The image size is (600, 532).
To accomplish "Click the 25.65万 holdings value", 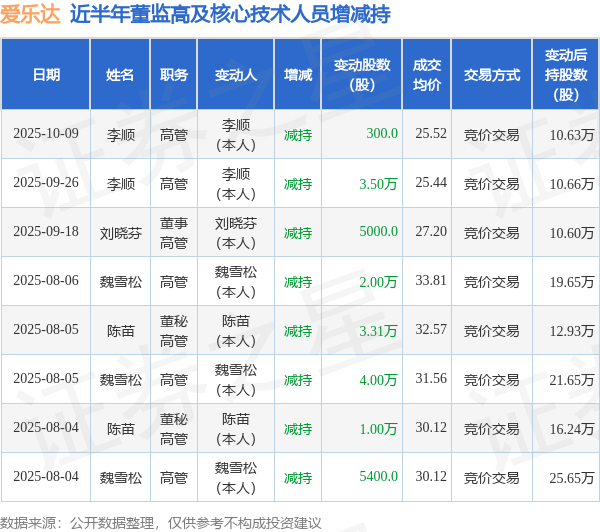I will tap(572, 478).
